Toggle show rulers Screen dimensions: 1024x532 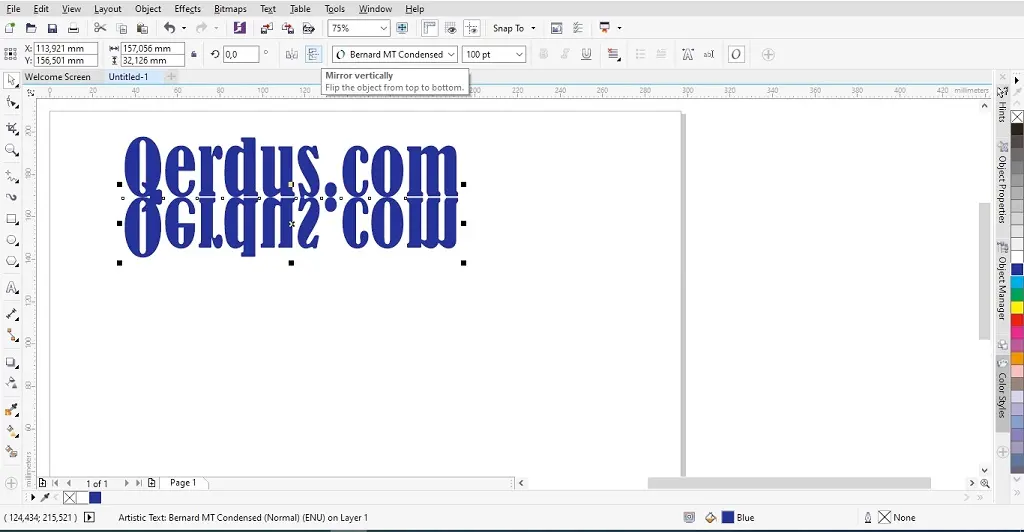(429, 28)
